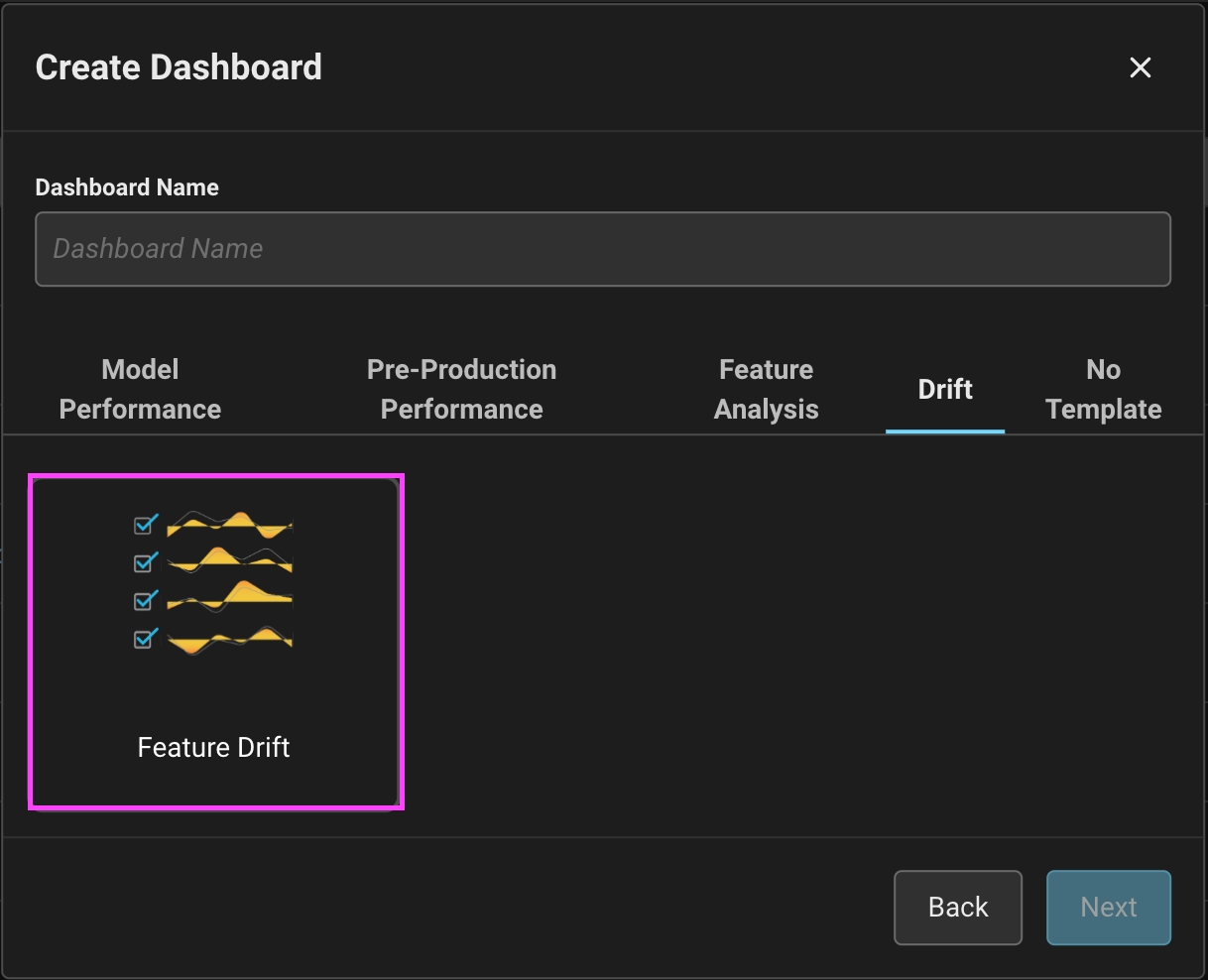Screen dimensions: 1208x980
Task: Click the Dashboard Name input field
Action: [x=602, y=249]
